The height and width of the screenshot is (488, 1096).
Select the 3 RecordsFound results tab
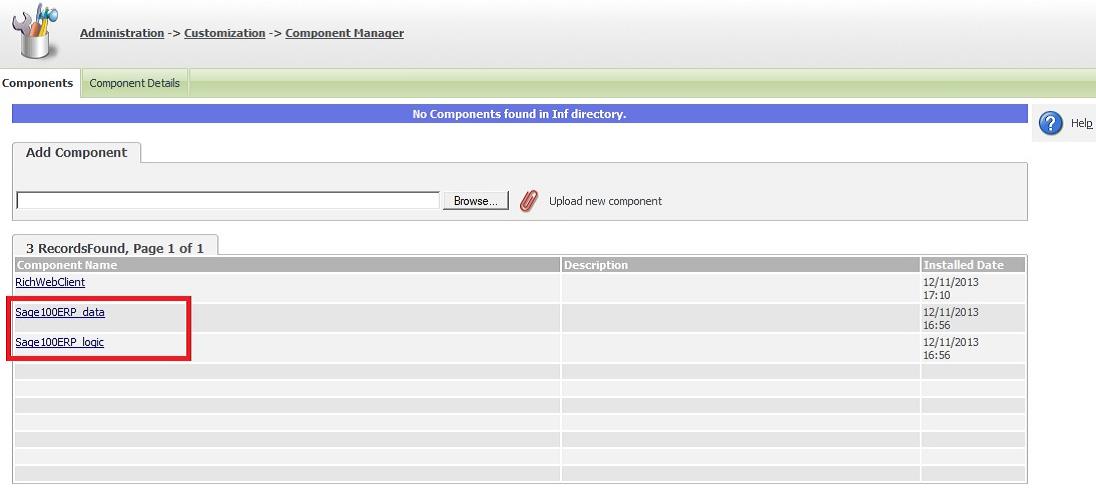tap(115, 248)
